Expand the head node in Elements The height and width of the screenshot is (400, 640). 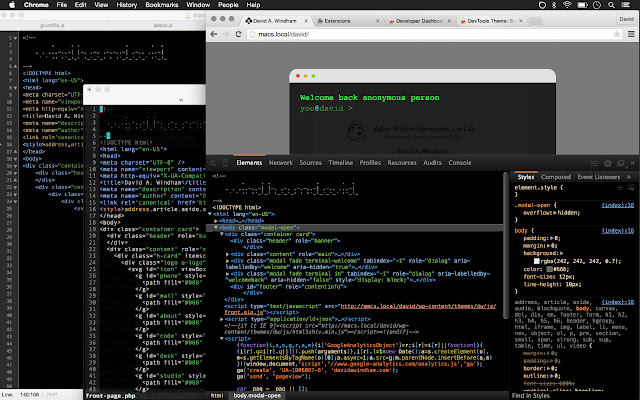click(216, 221)
